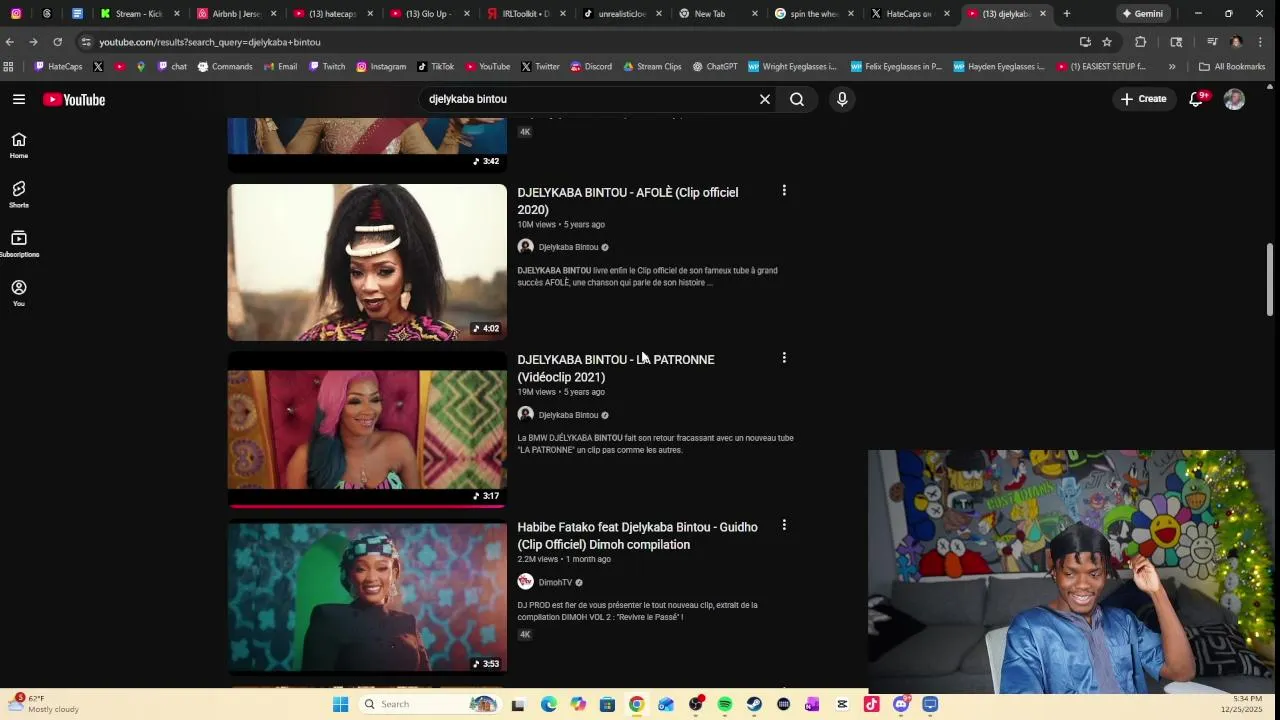Click the 4K badge under Guidho video
Viewport: 1280px width, 720px height.
click(x=525, y=634)
